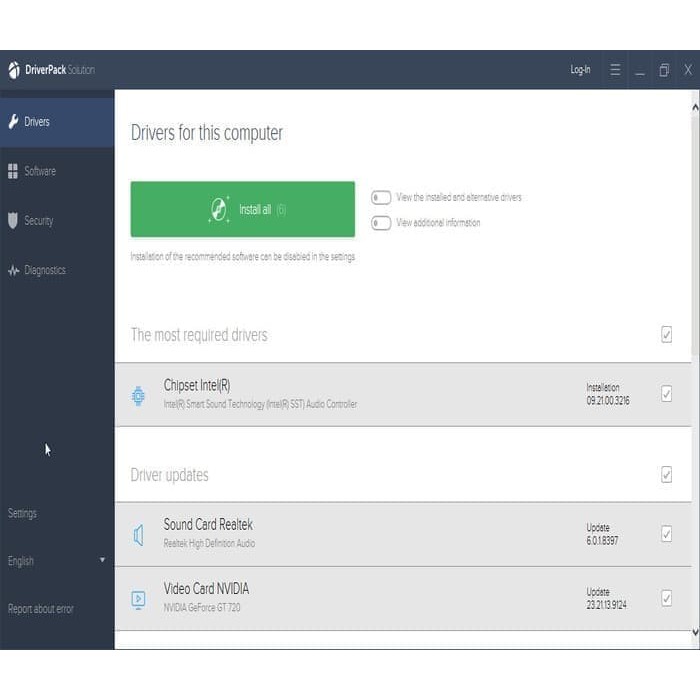Click Report about error link
This screenshot has height=700, width=700.
(x=41, y=608)
